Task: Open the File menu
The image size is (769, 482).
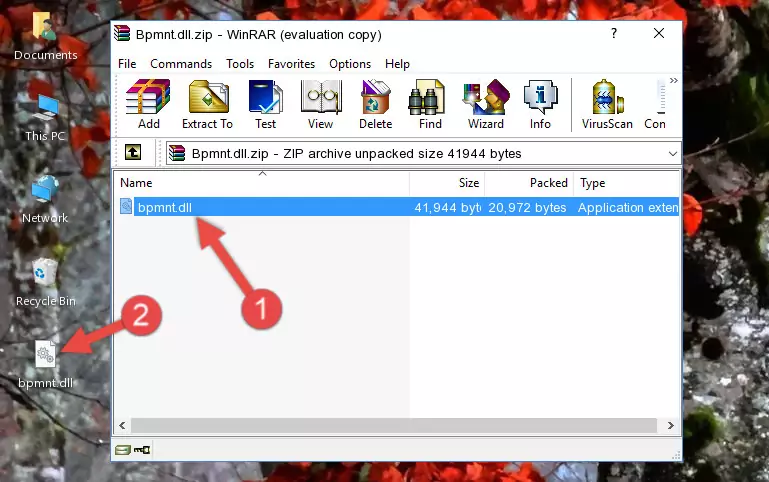Action: [127, 64]
